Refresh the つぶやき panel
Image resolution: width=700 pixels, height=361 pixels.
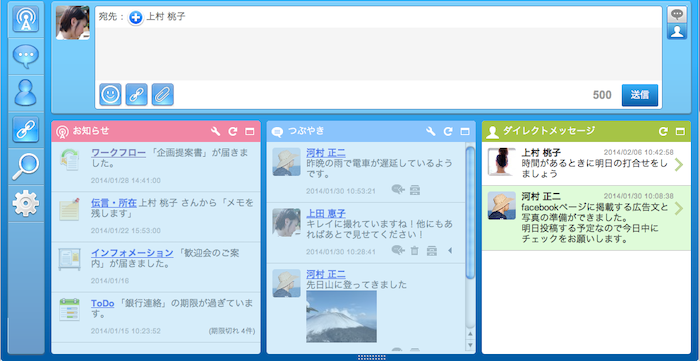(448, 131)
